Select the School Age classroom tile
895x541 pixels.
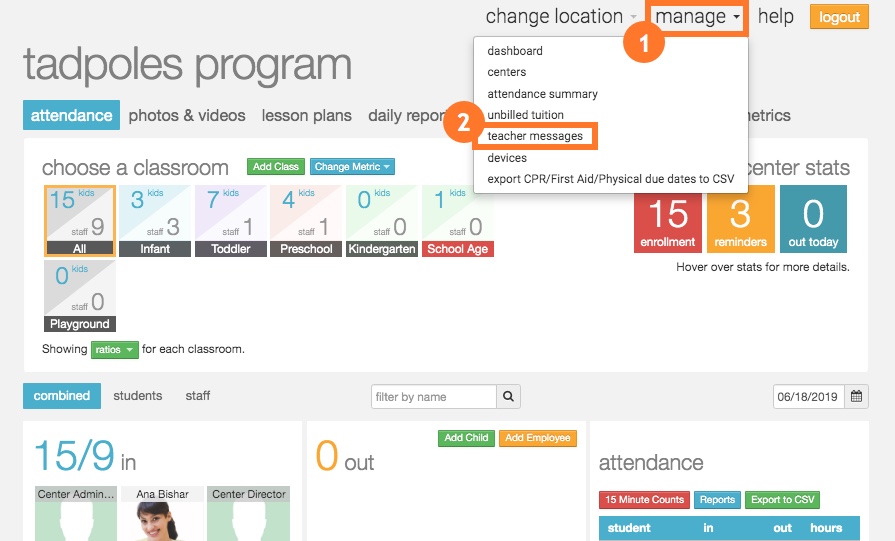point(458,221)
